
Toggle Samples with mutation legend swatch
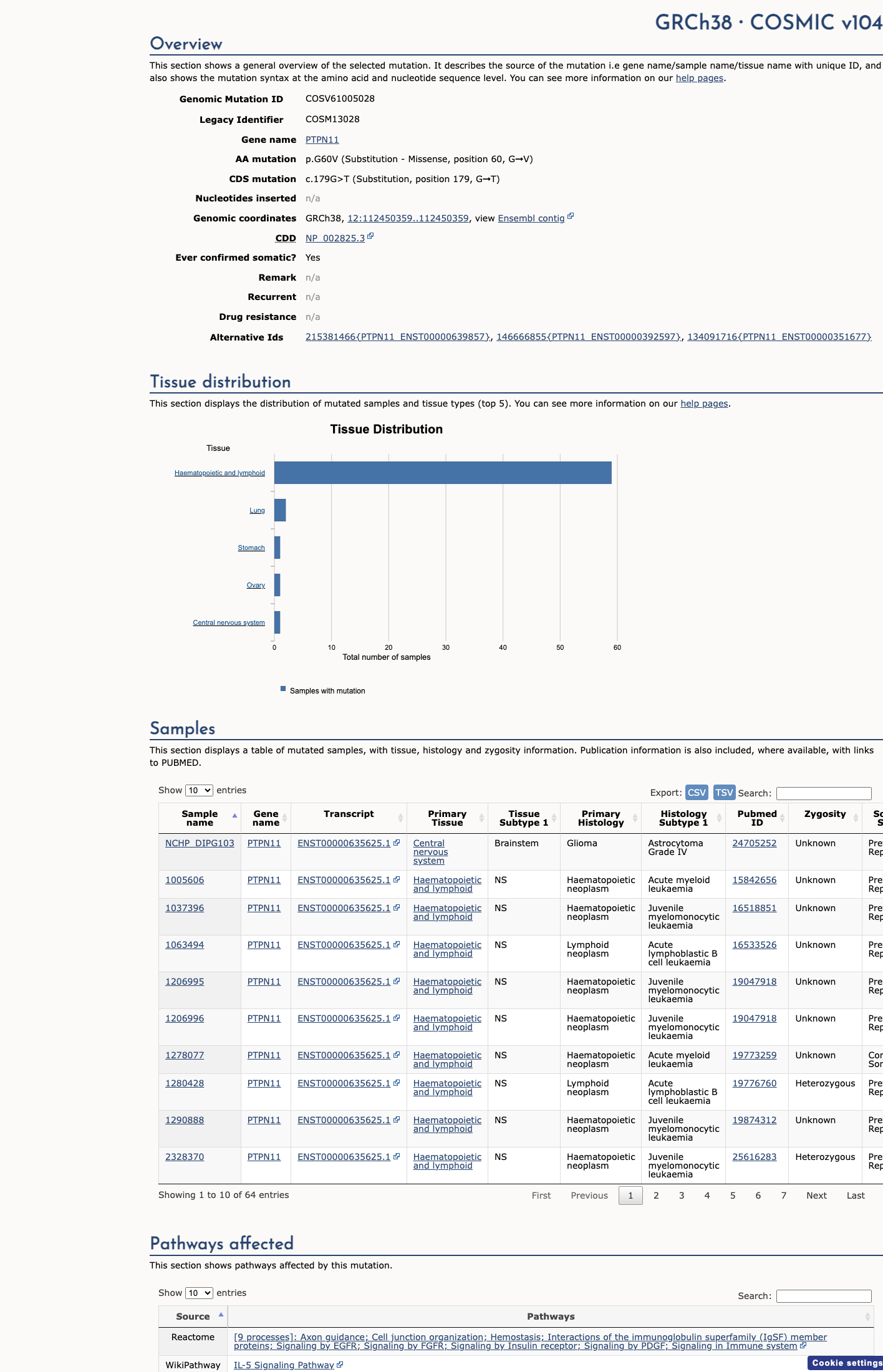click(283, 689)
